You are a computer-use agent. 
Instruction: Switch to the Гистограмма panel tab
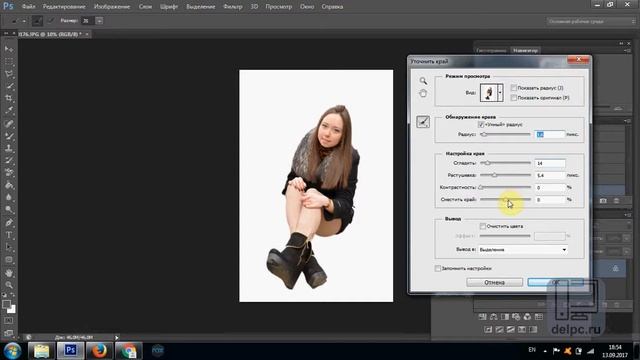click(x=491, y=51)
